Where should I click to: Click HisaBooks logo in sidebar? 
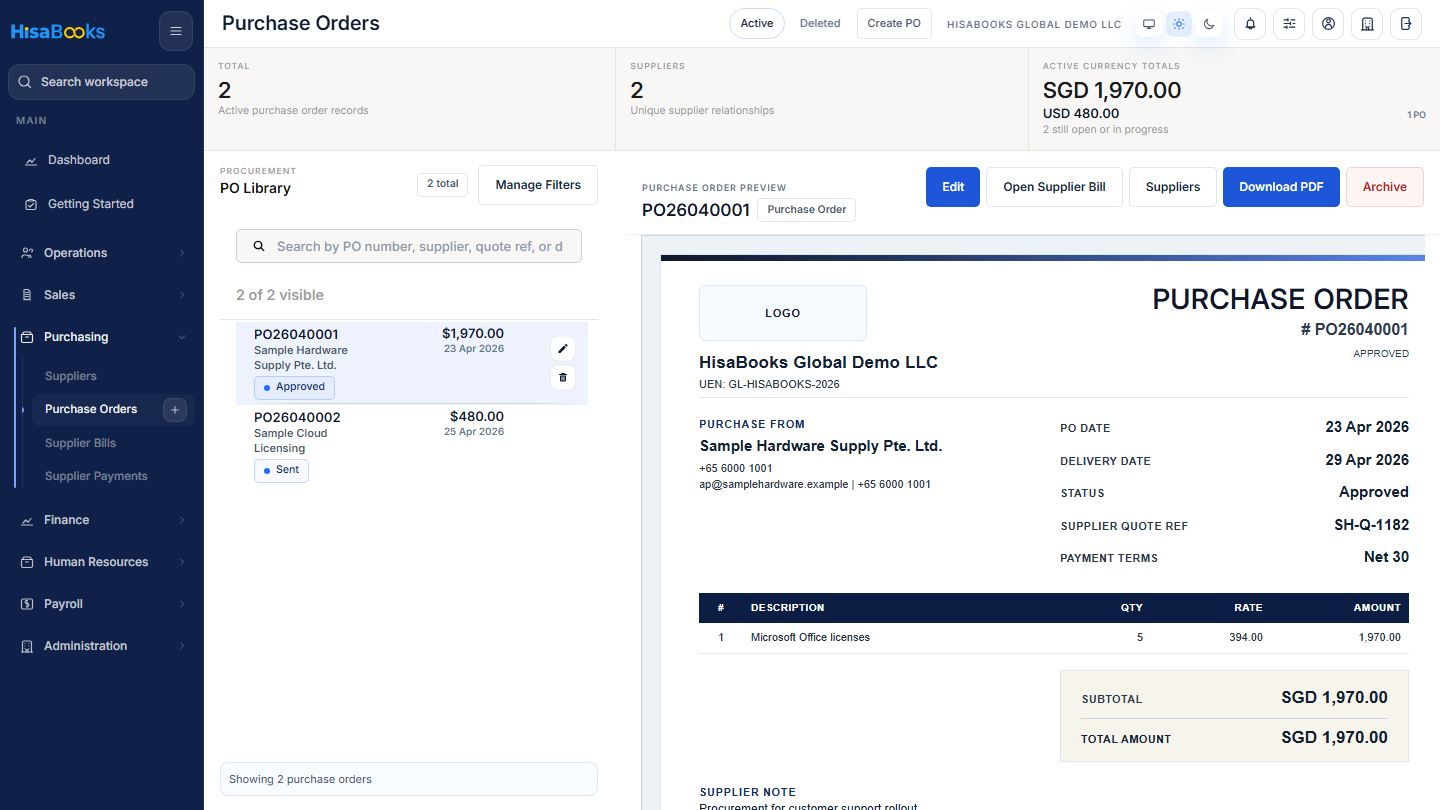(58, 31)
